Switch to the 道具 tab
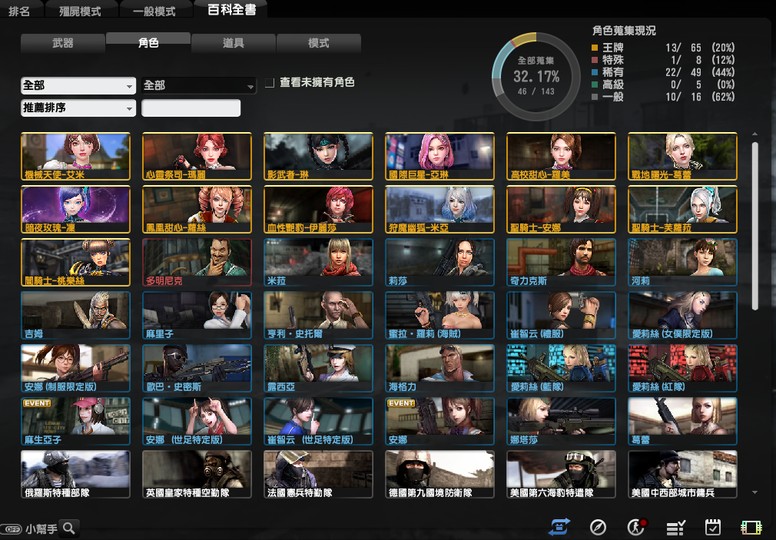 click(x=233, y=43)
